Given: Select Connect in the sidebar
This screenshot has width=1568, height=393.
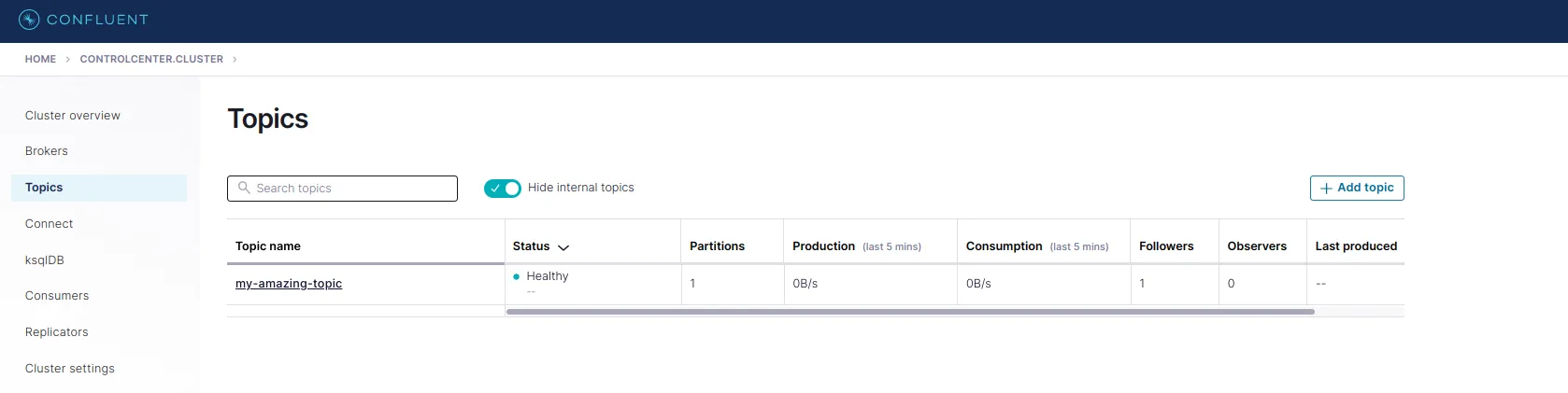Looking at the screenshot, I should (x=49, y=224).
